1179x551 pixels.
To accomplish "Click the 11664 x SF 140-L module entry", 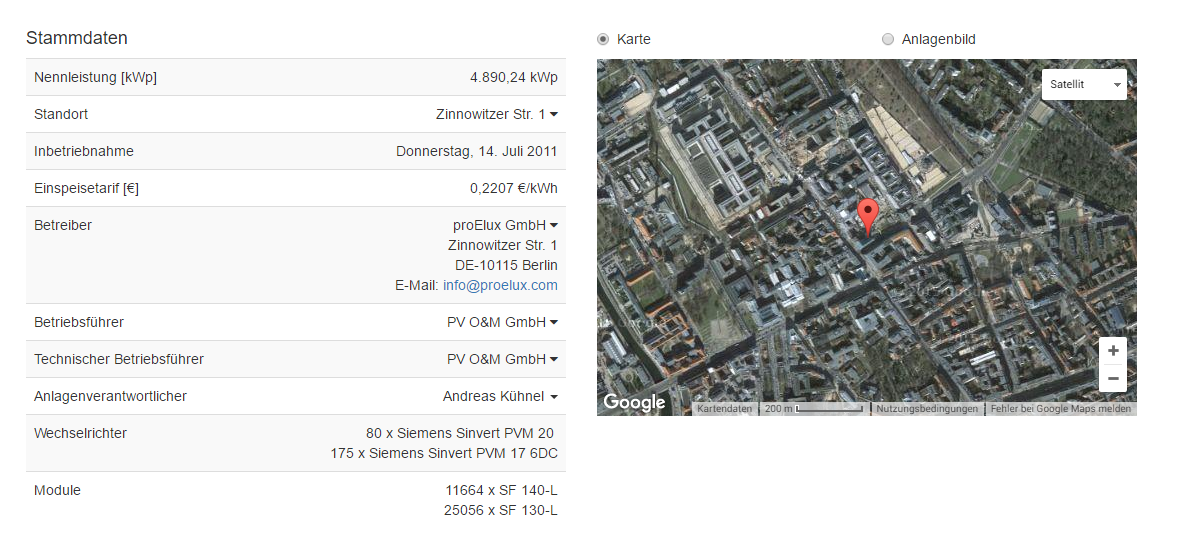I will point(501,490).
